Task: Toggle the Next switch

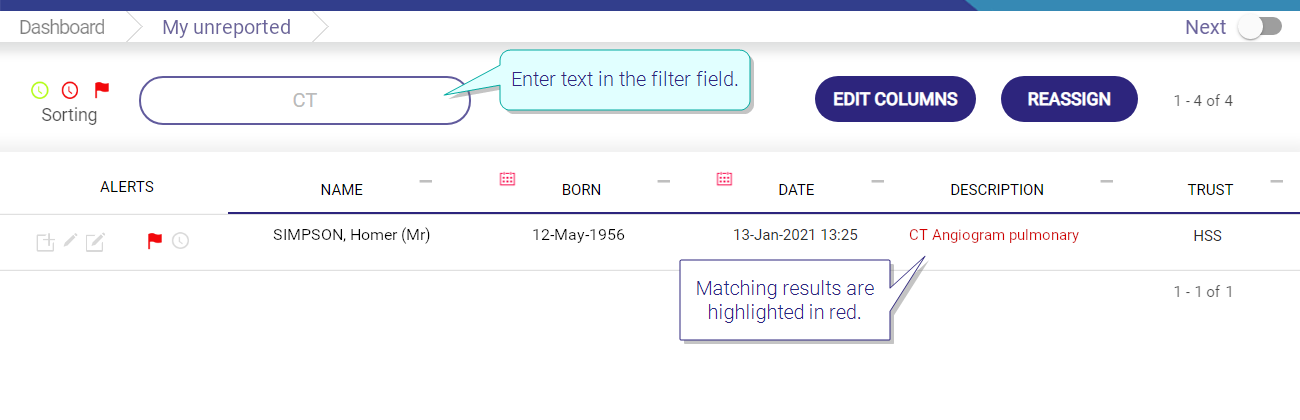Action: 1259,27
